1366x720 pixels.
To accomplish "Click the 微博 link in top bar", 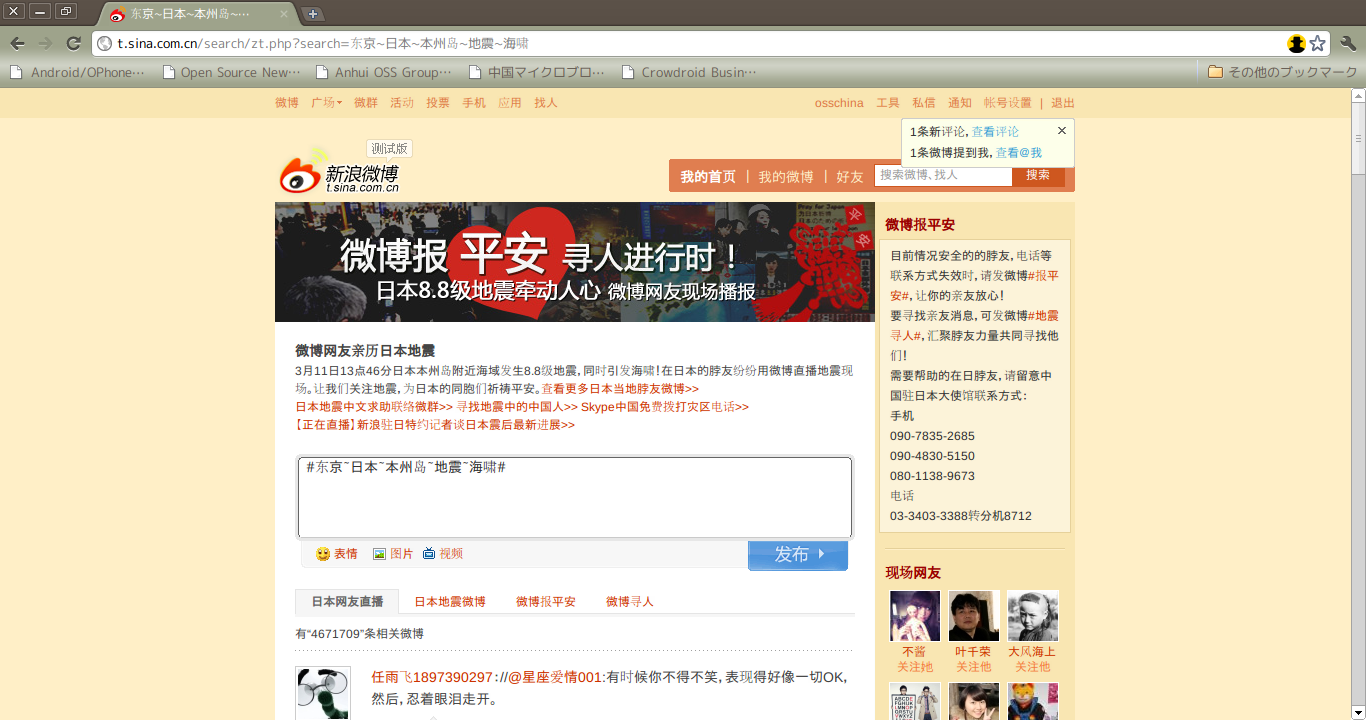I will point(287,103).
